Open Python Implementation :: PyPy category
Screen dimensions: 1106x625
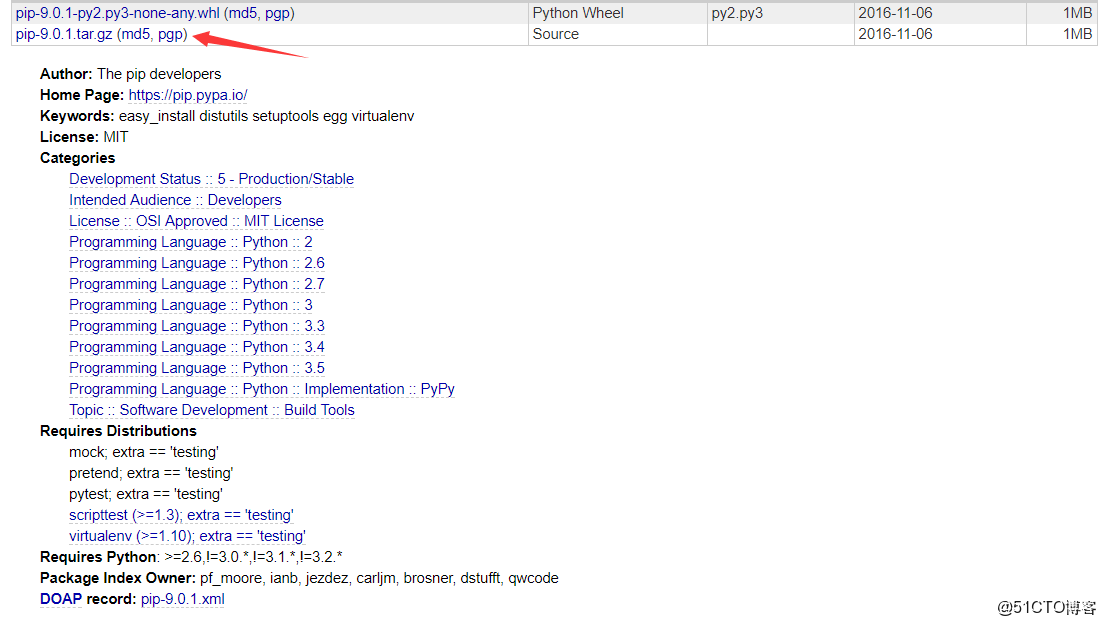pyautogui.click(x=262, y=389)
